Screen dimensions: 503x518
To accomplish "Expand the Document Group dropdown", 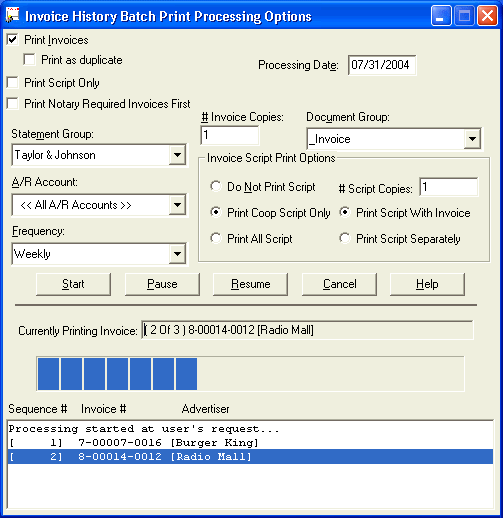I will point(472,139).
